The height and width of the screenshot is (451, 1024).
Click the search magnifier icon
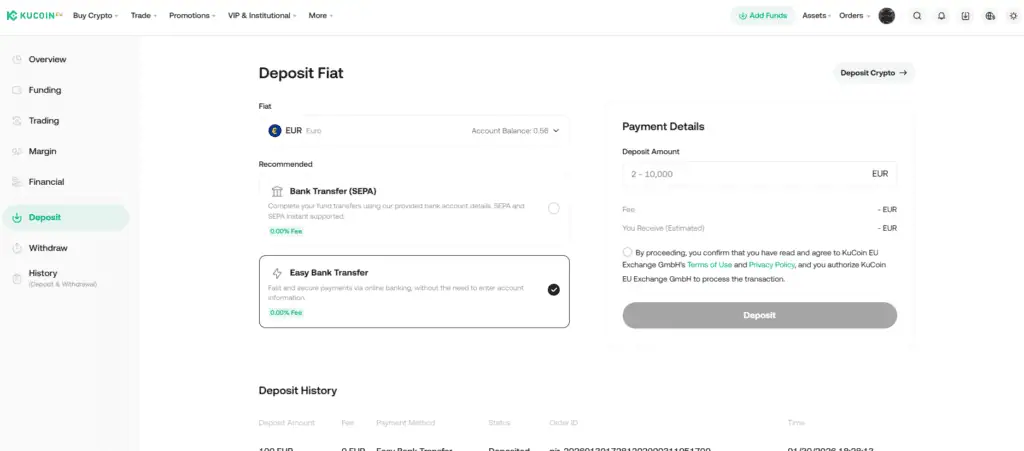click(917, 16)
